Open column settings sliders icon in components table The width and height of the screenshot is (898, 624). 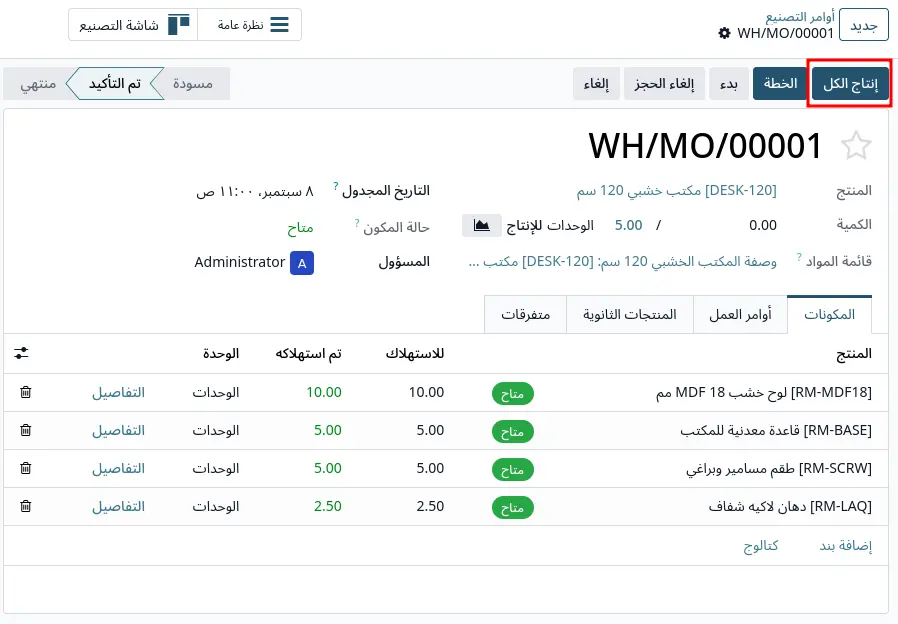(x=21, y=353)
